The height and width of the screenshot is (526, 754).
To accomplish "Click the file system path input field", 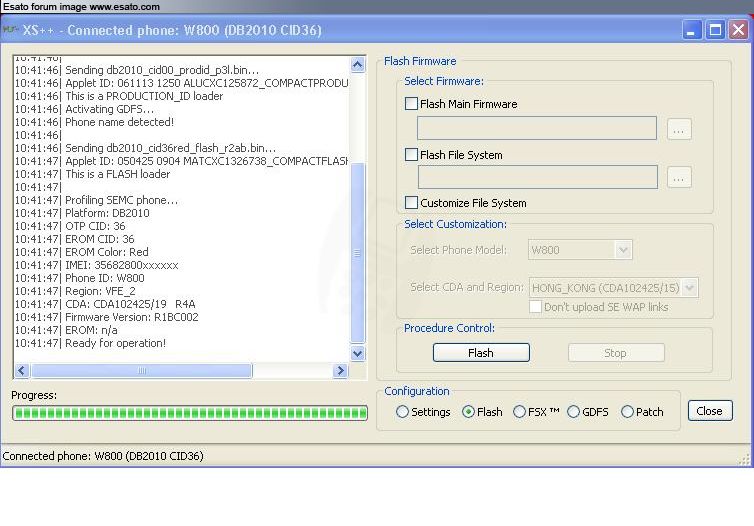I will (538, 177).
